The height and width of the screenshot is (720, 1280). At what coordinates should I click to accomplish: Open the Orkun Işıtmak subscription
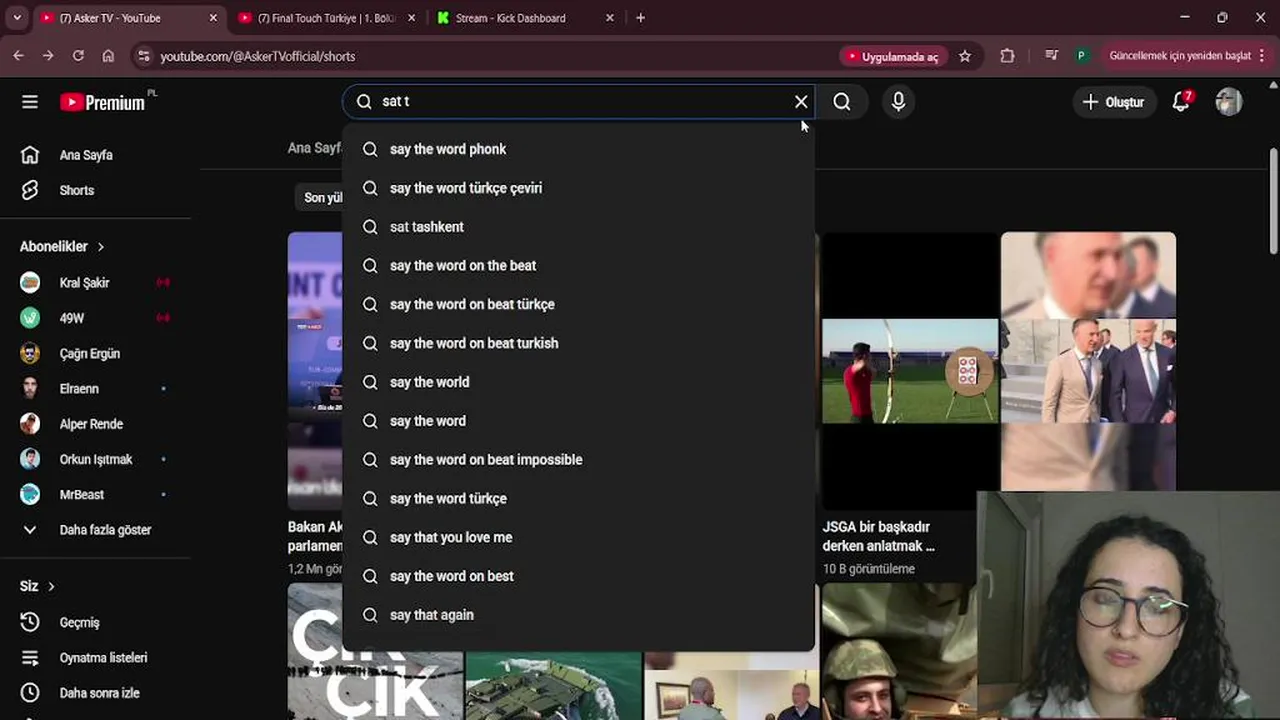coord(96,459)
